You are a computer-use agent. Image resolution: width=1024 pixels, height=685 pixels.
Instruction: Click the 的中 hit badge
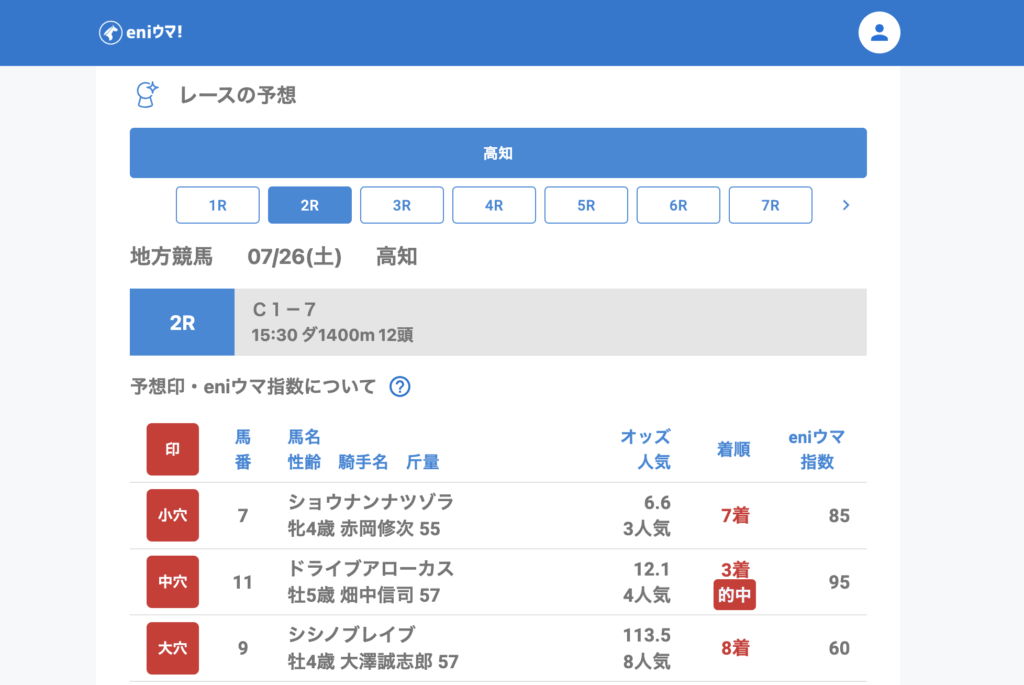[x=735, y=596]
